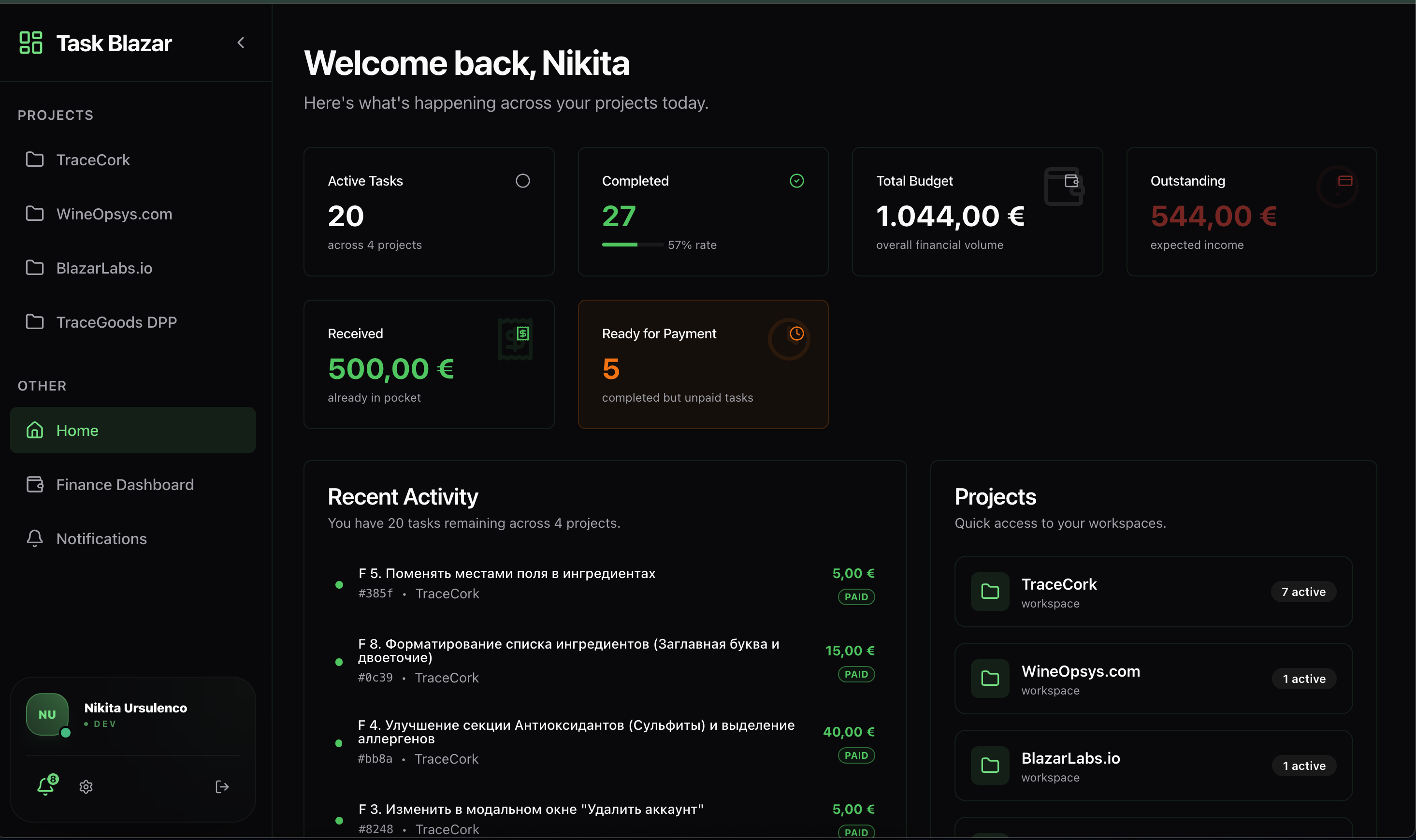
Task: Open the Finance Dashboard page
Action: [x=133, y=485]
